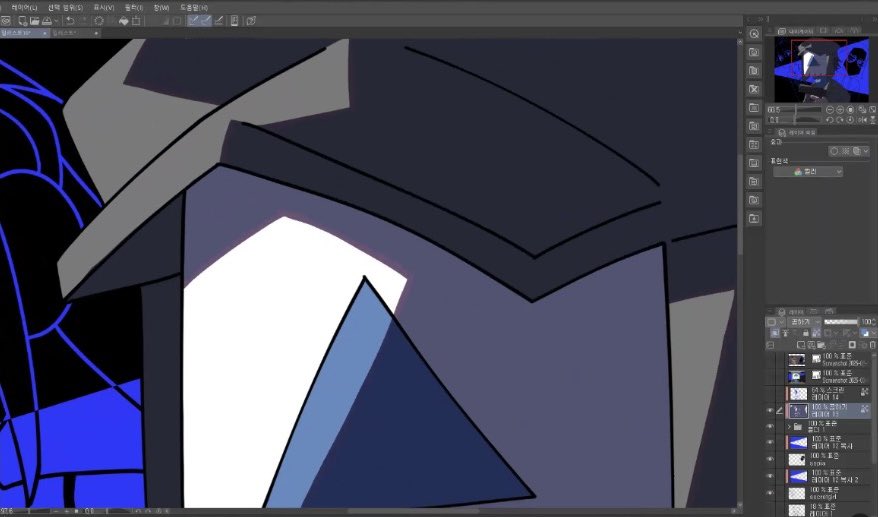Click Flip horizontal icon in Navigator

coord(862,120)
